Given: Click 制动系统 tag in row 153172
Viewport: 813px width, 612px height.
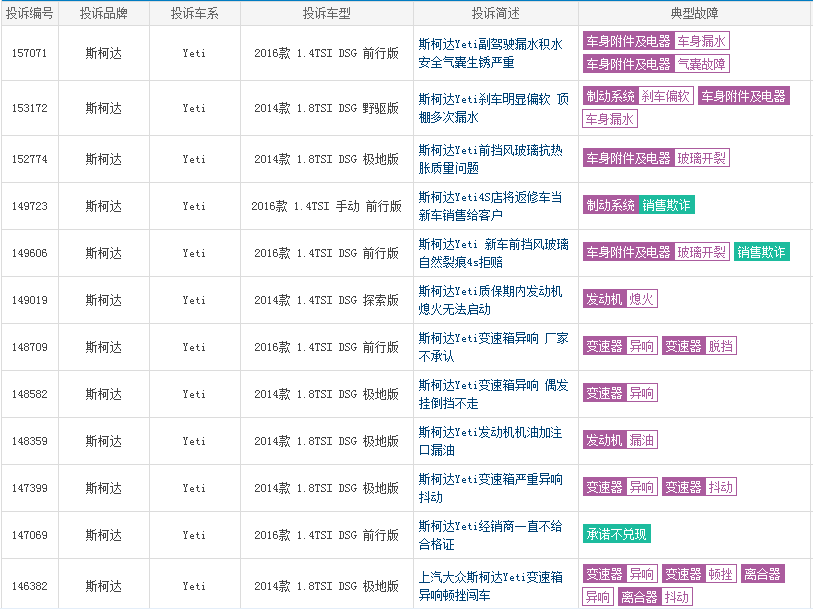Looking at the screenshot, I should pos(611,96).
